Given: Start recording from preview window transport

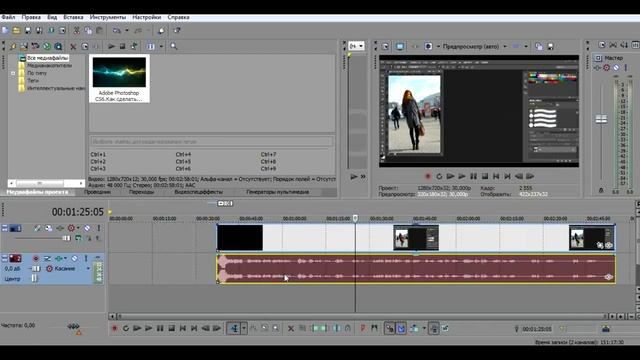Looking at the screenshot, I should (x=428, y=176).
